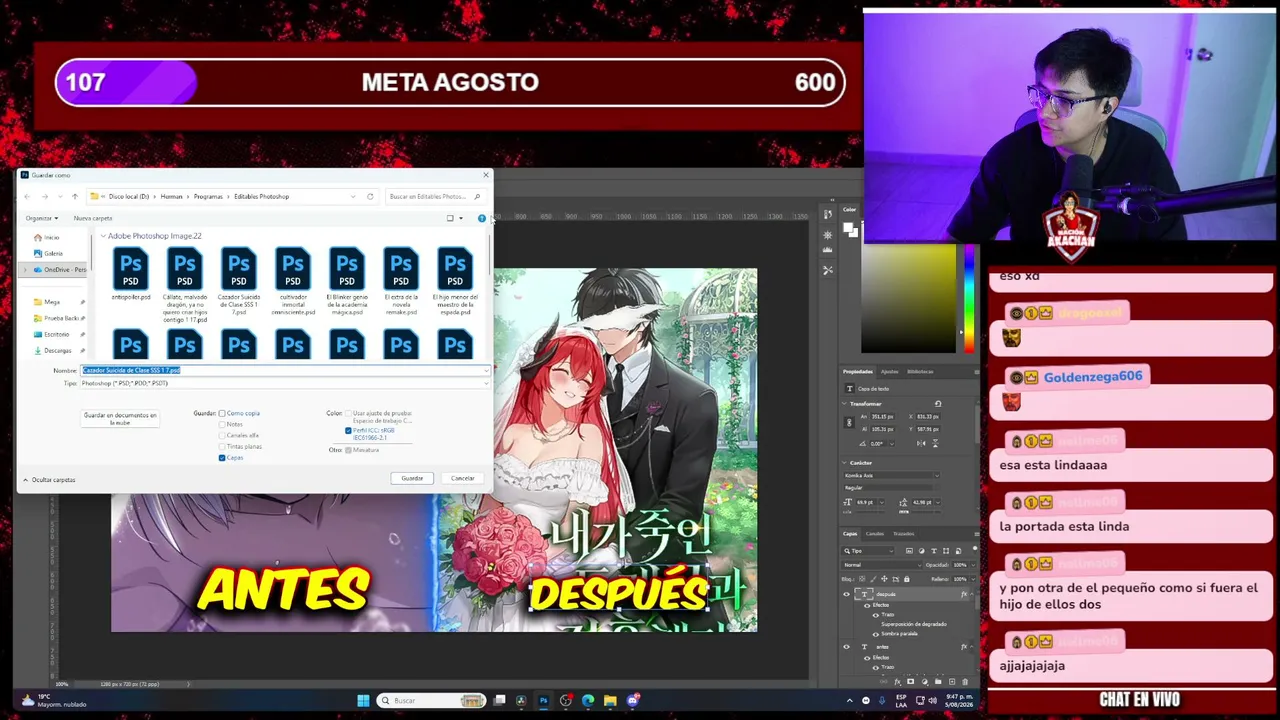Image resolution: width=1280 pixels, height=720 pixels.
Task: Open Photoshop from the Windows taskbar
Action: click(x=543, y=701)
